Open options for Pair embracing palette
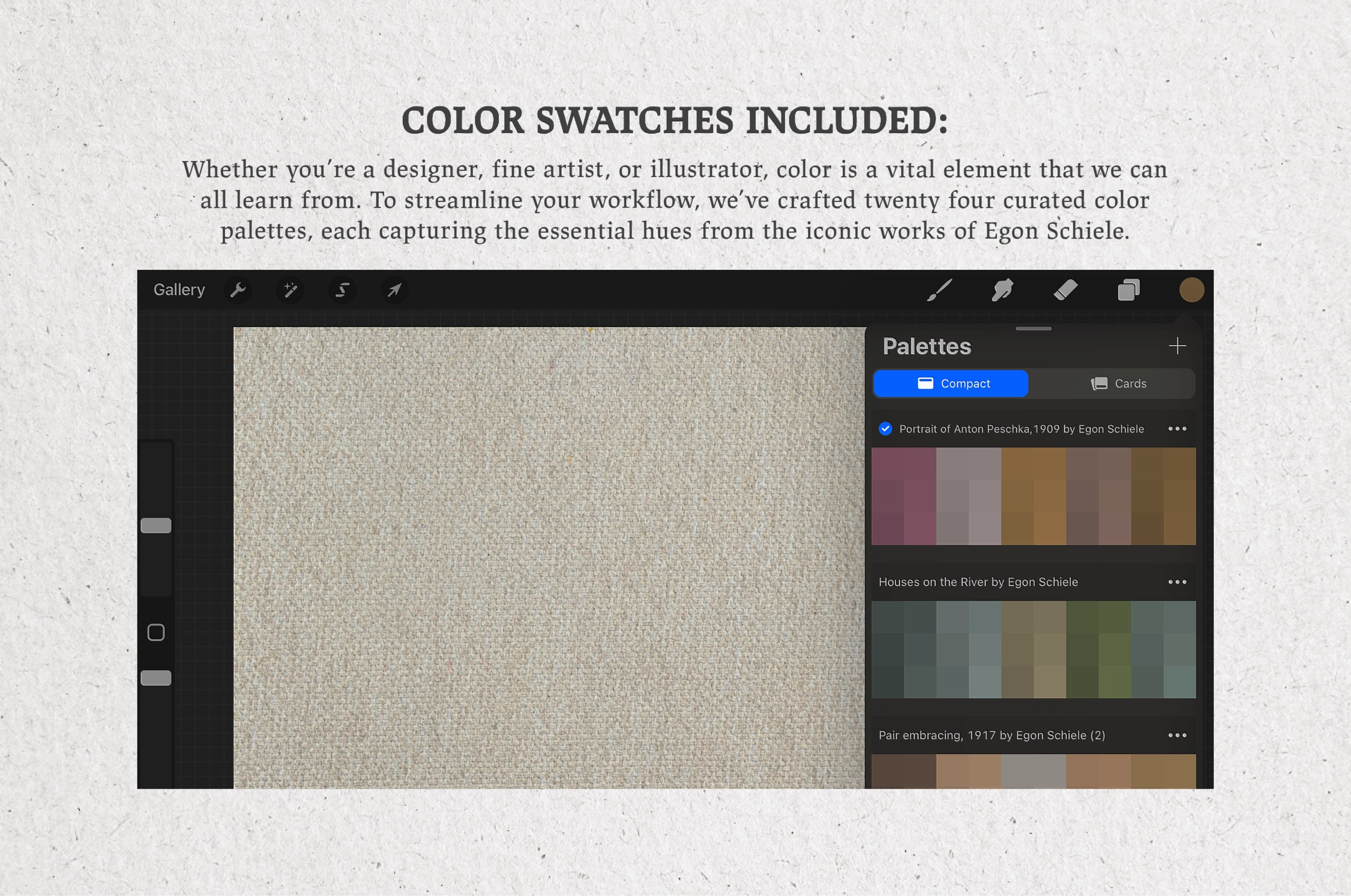1351x896 pixels. click(1177, 735)
